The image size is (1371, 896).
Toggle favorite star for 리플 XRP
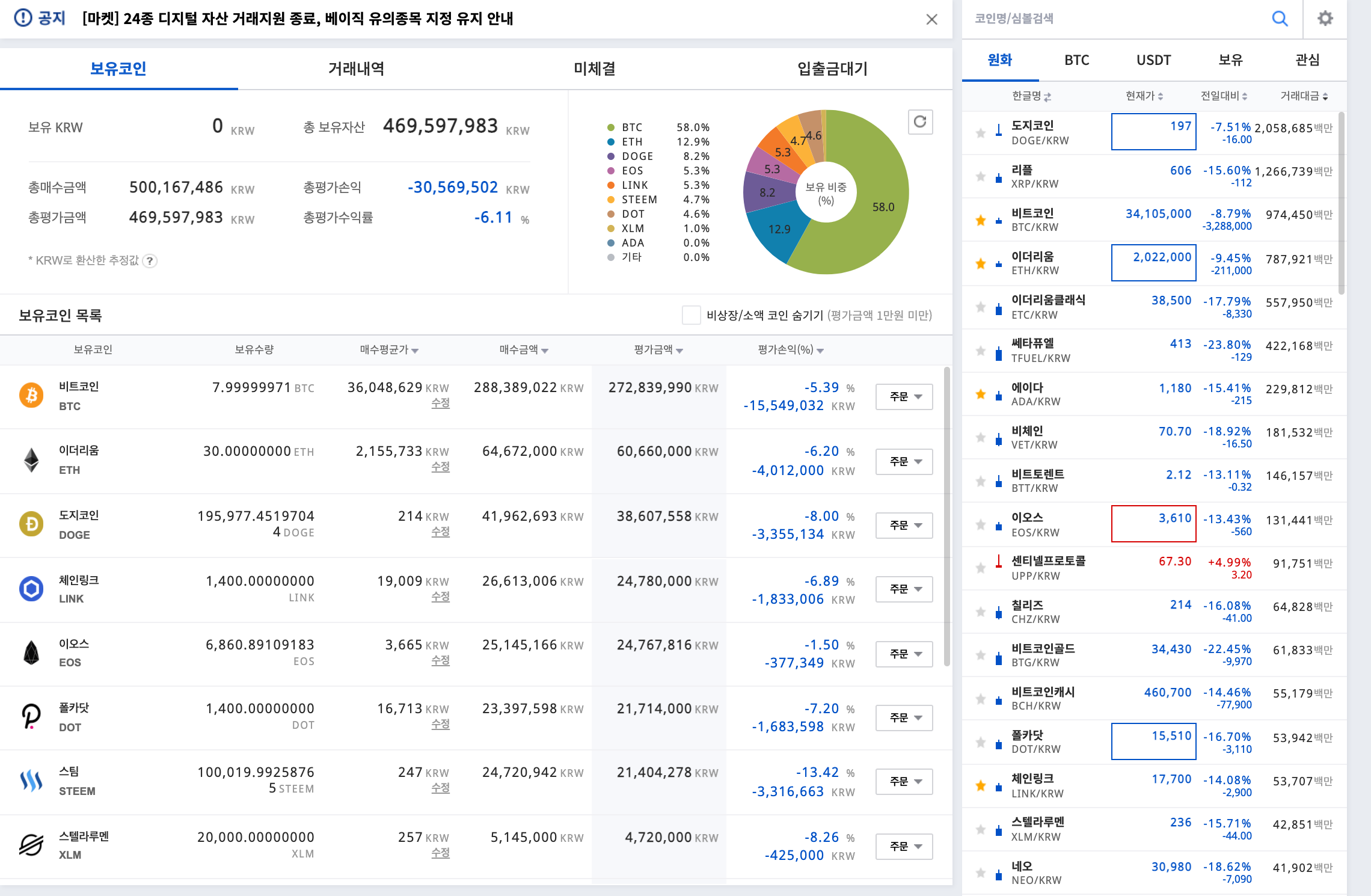pos(981,177)
